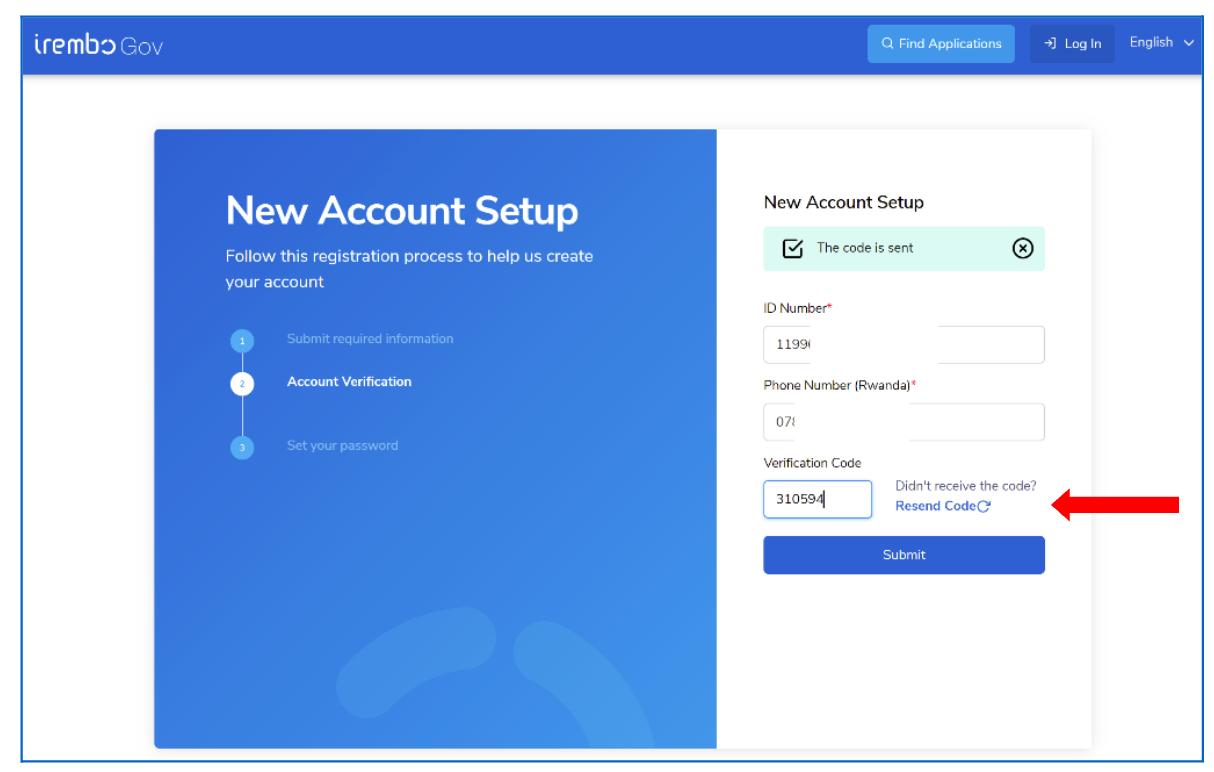1214x772 pixels.
Task: Click the "ID Number" field label
Action: pyautogui.click(x=798, y=308)
